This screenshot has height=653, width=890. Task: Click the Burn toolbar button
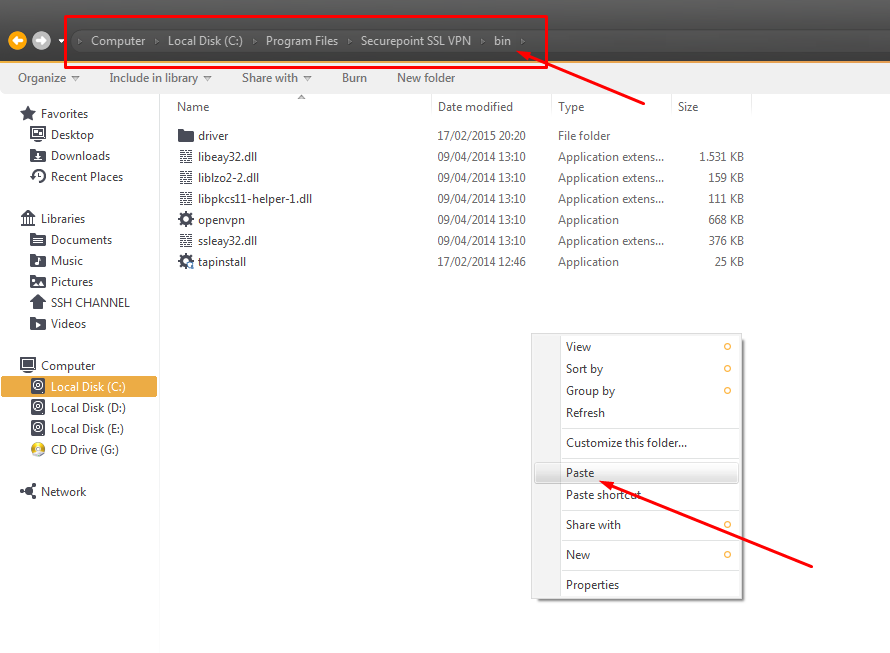point(354,78)
